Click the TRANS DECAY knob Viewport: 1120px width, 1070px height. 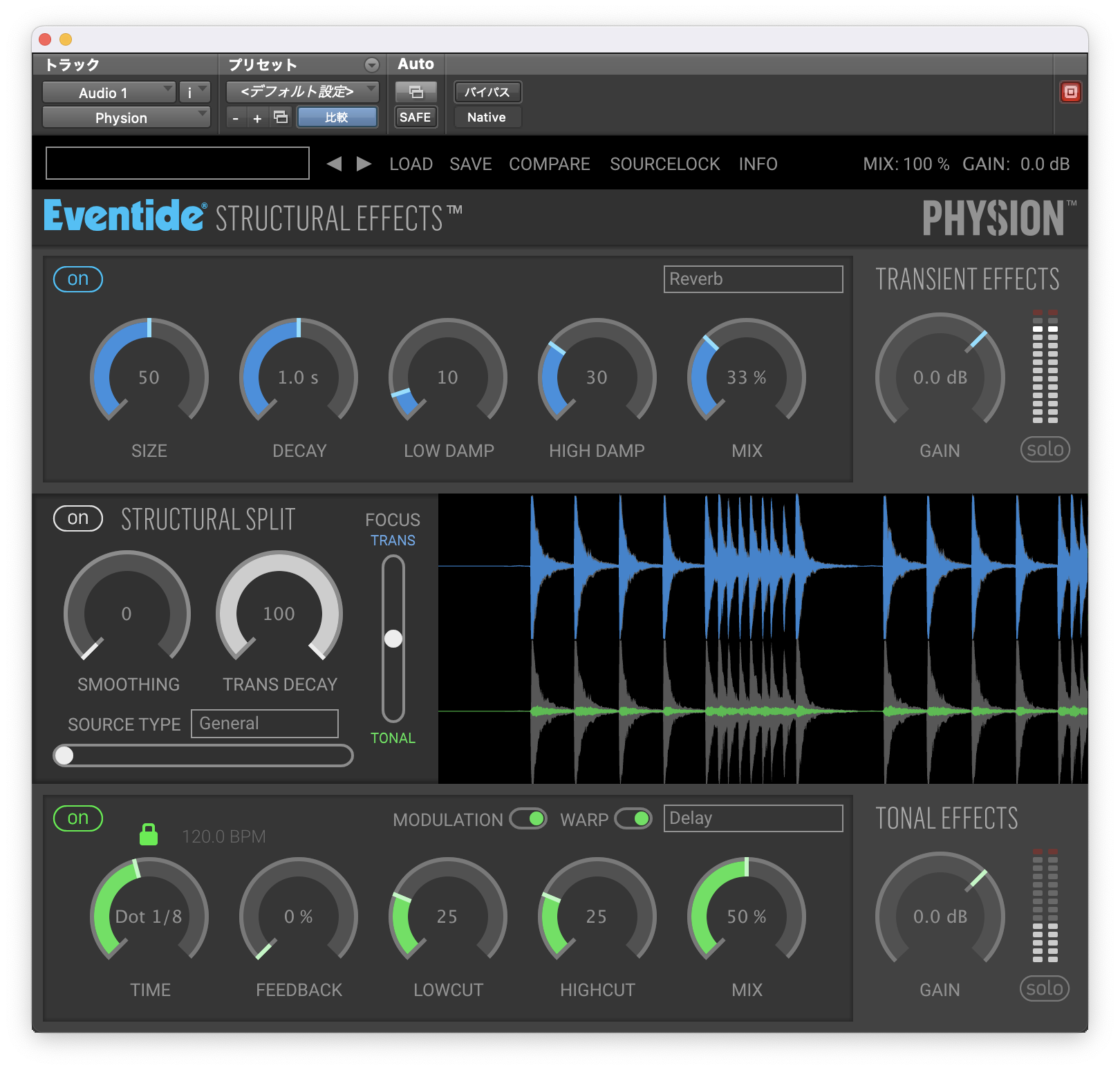point(279,613)
